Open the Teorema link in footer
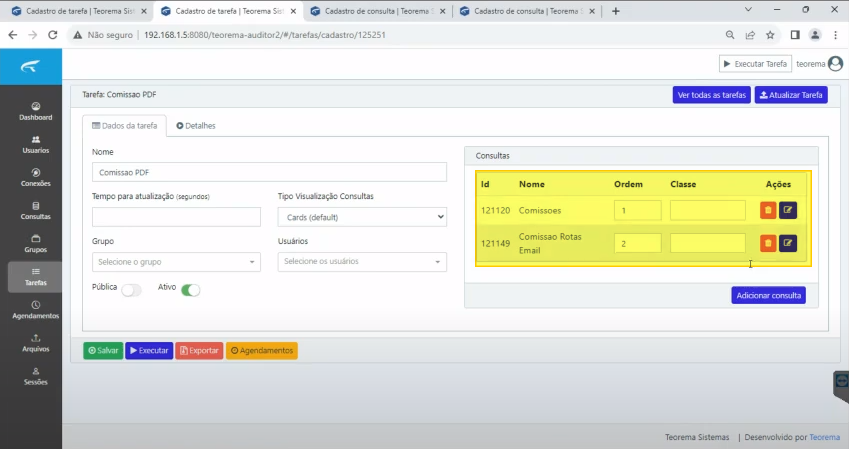849x449 pixels. click(x=825, y=437)
